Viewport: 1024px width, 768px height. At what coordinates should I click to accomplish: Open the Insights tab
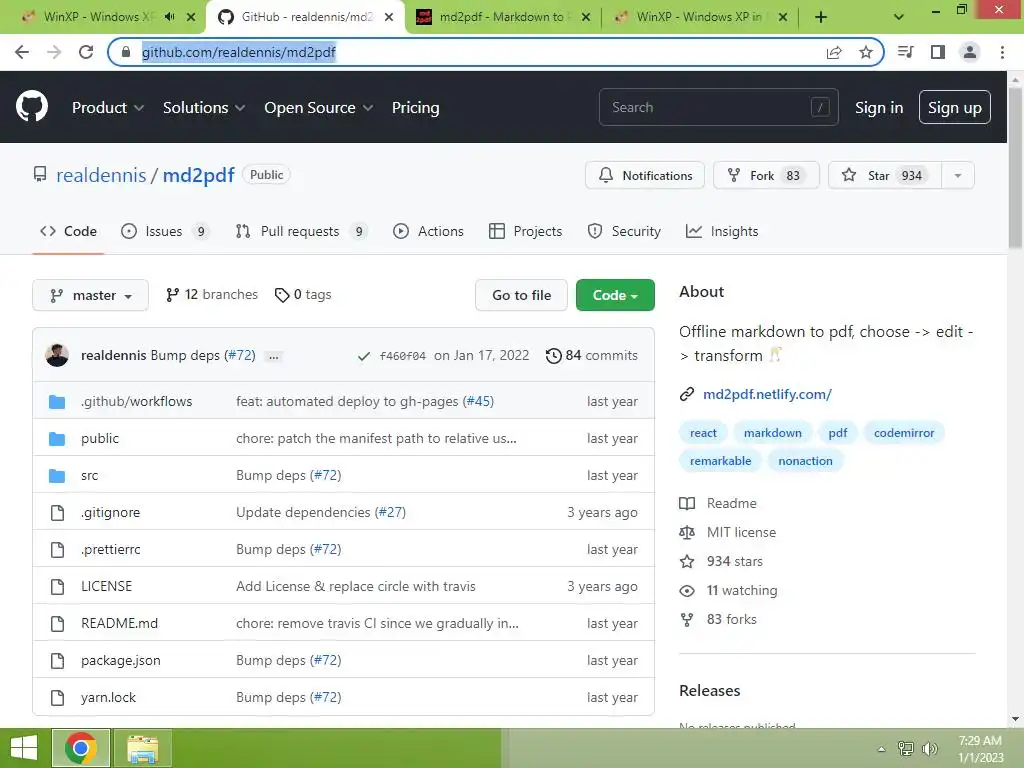tap(722, 231)
